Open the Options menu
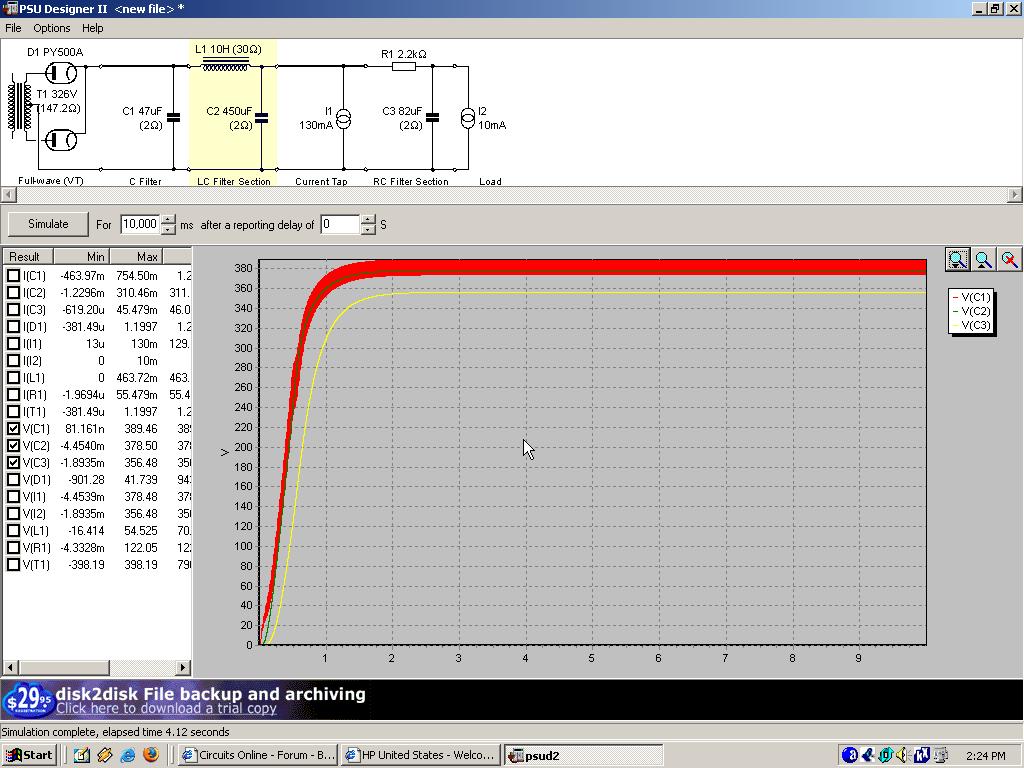 pyautogui.click(x=52, y=28)
